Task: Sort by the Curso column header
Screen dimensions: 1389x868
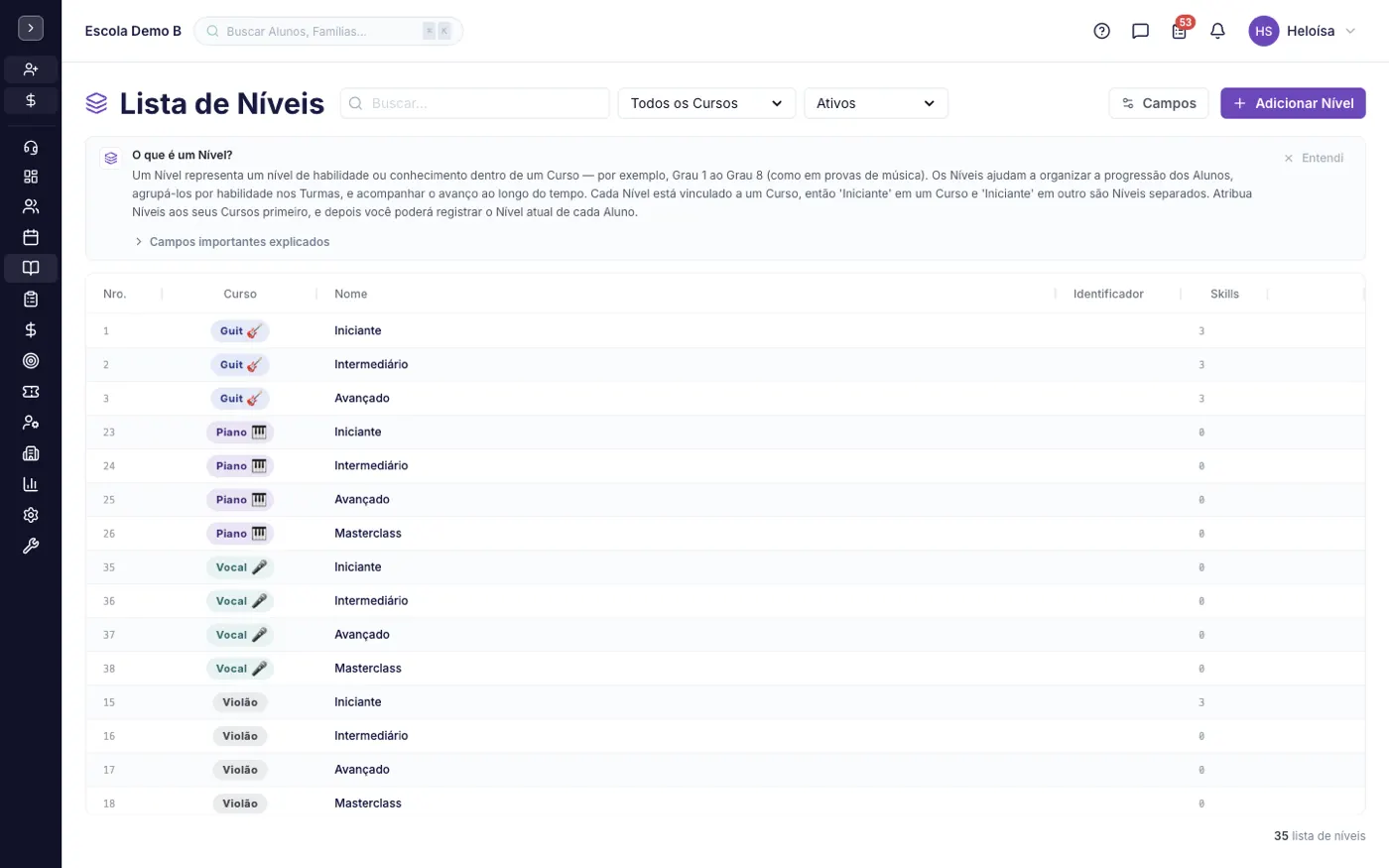Action: tap(240, 294)
